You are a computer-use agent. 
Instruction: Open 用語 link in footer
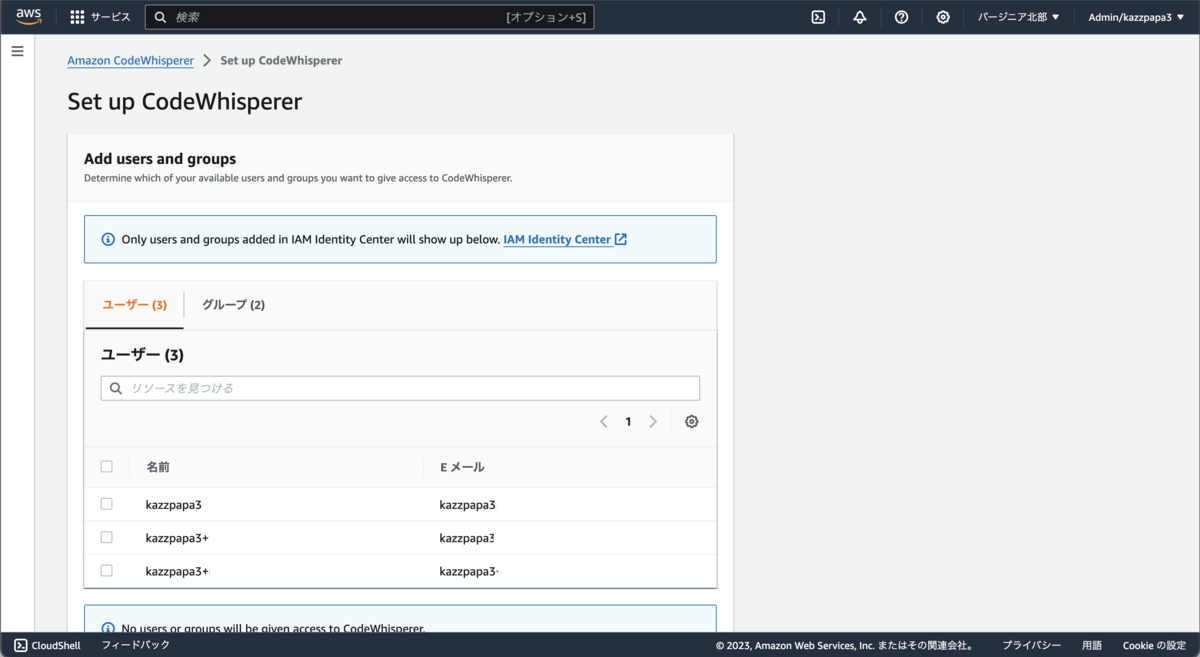pyautogui.click(x=1092, y=646)
